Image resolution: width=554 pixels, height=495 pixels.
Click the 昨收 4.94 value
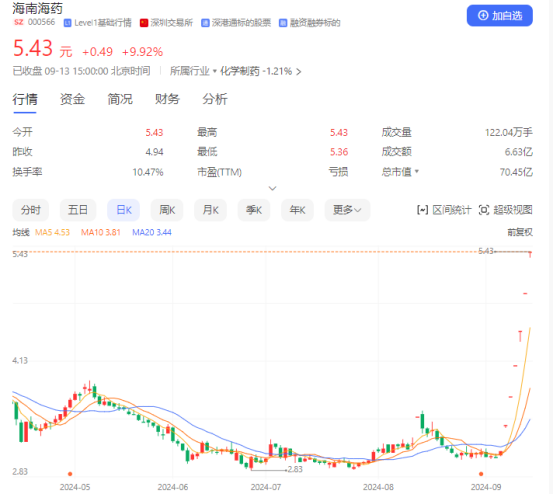154,152
